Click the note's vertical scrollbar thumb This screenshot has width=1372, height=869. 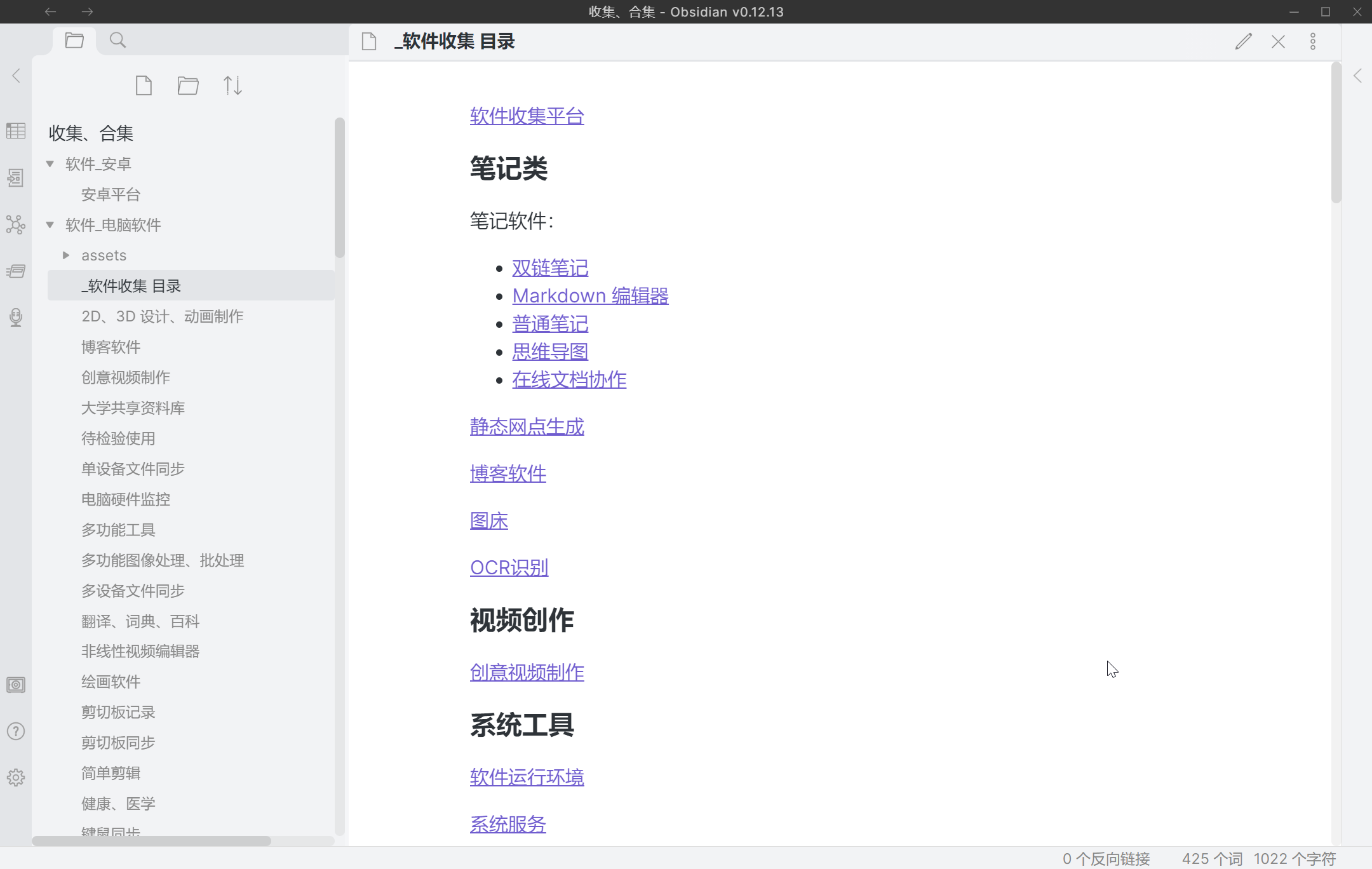(x=1336, y=133)
